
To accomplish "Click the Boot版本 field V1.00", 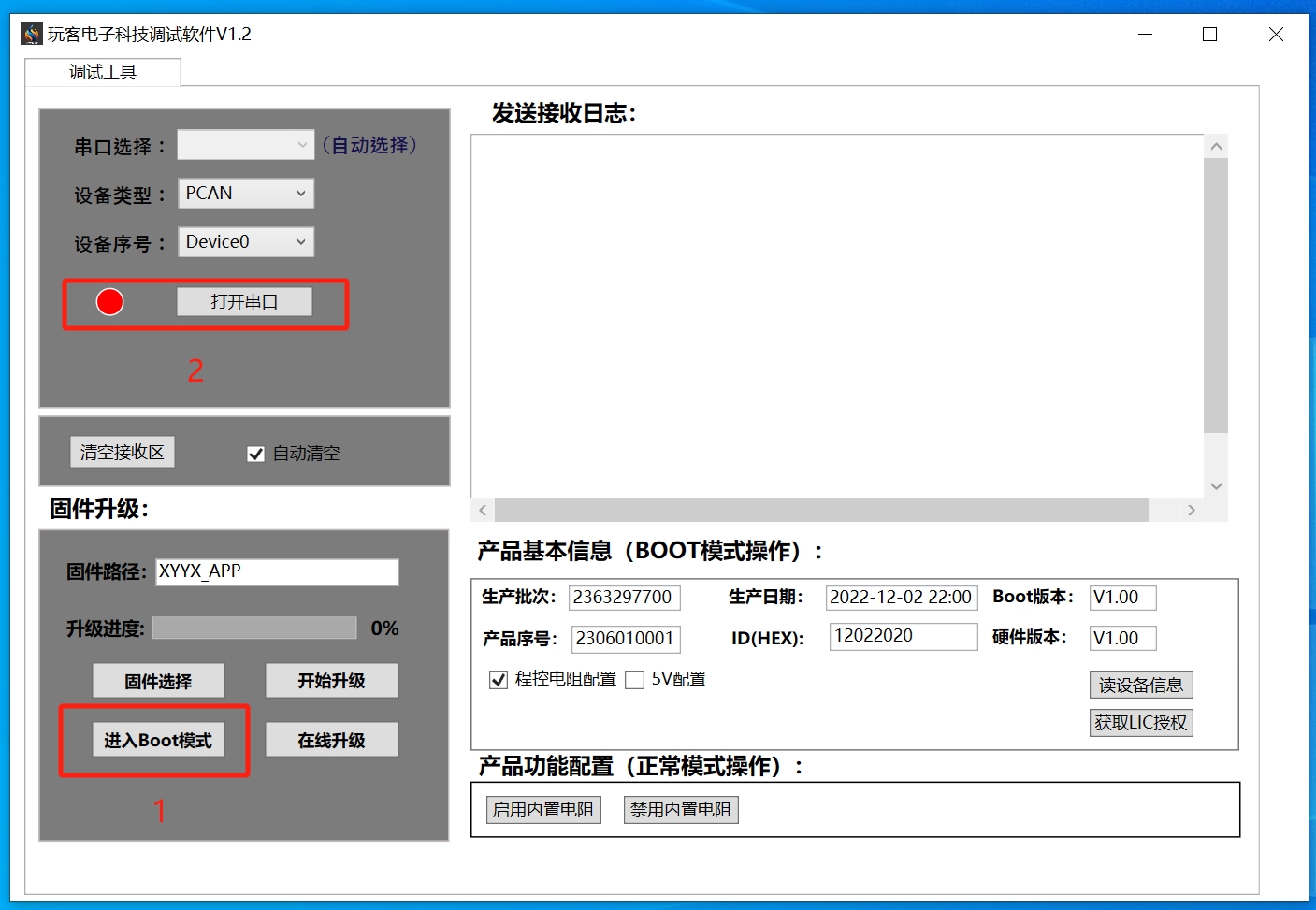I will 1122,598.
